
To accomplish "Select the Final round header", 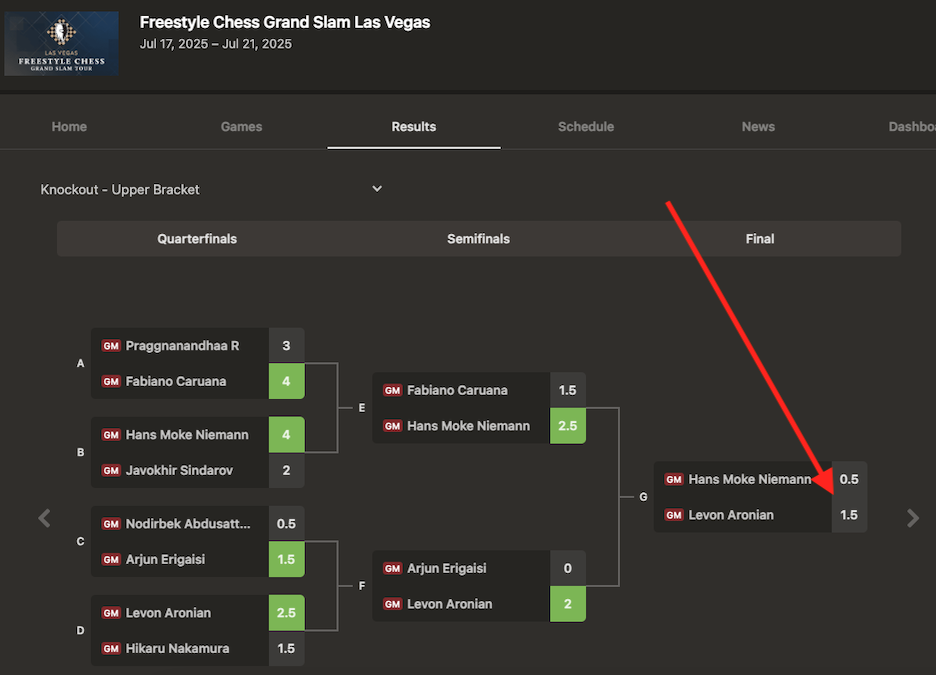I will coord(760,239).
